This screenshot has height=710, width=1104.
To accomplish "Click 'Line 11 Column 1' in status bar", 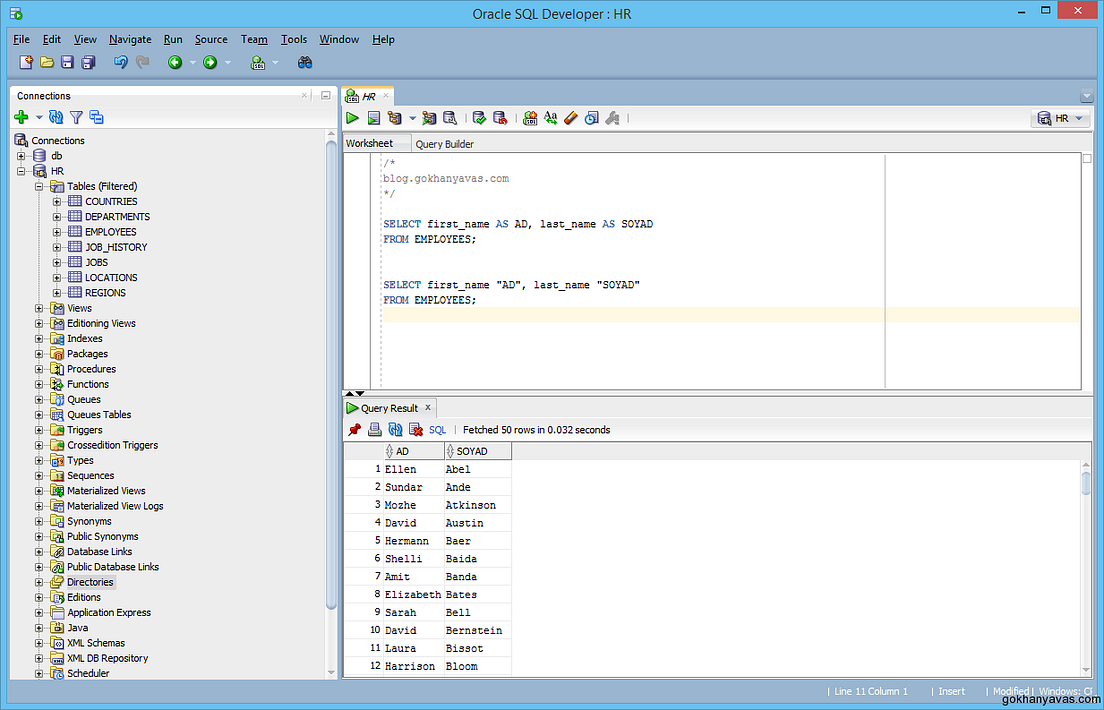I will point(871,692).
